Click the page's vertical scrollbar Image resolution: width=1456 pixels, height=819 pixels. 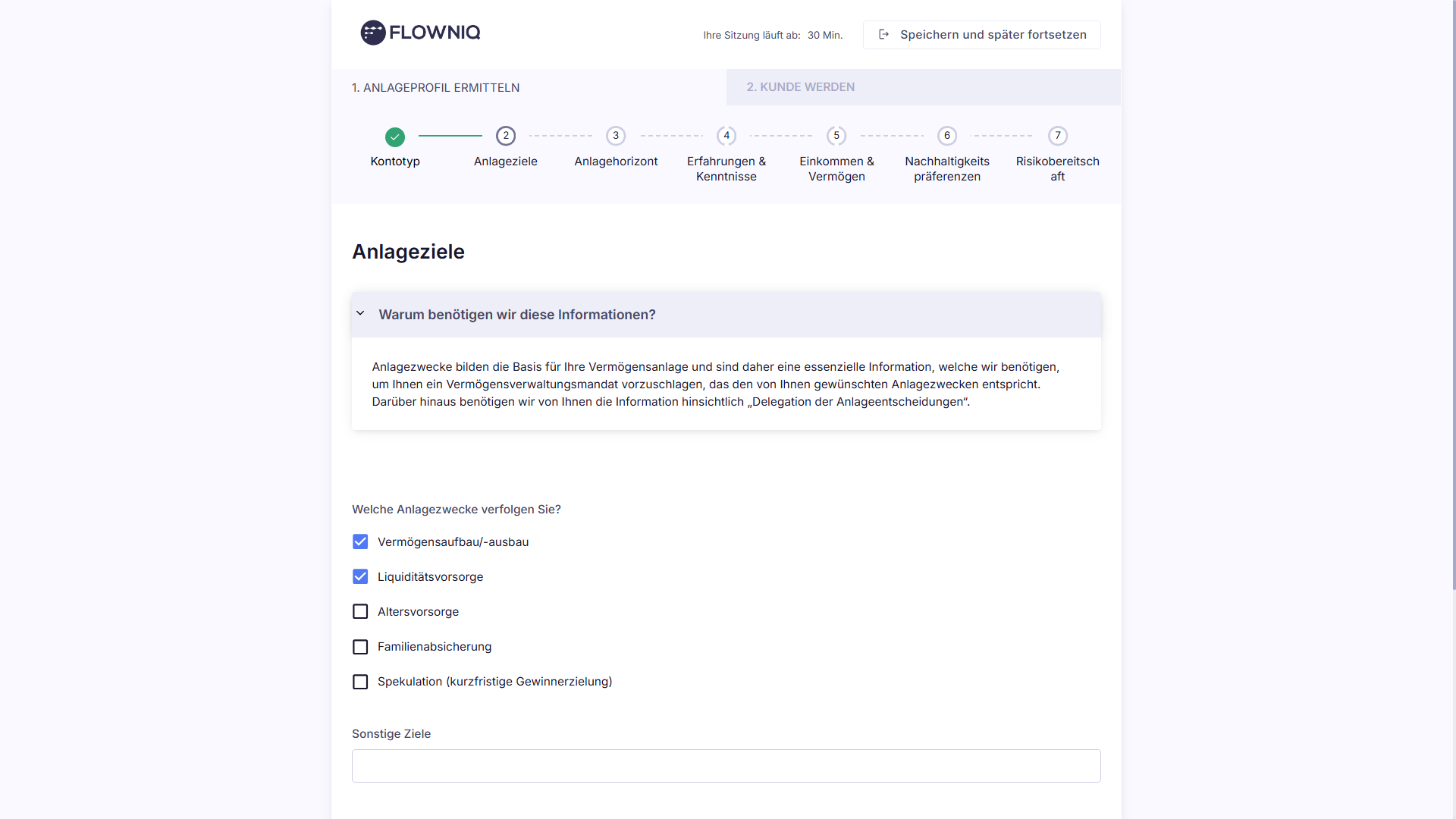pos(1453,303)
